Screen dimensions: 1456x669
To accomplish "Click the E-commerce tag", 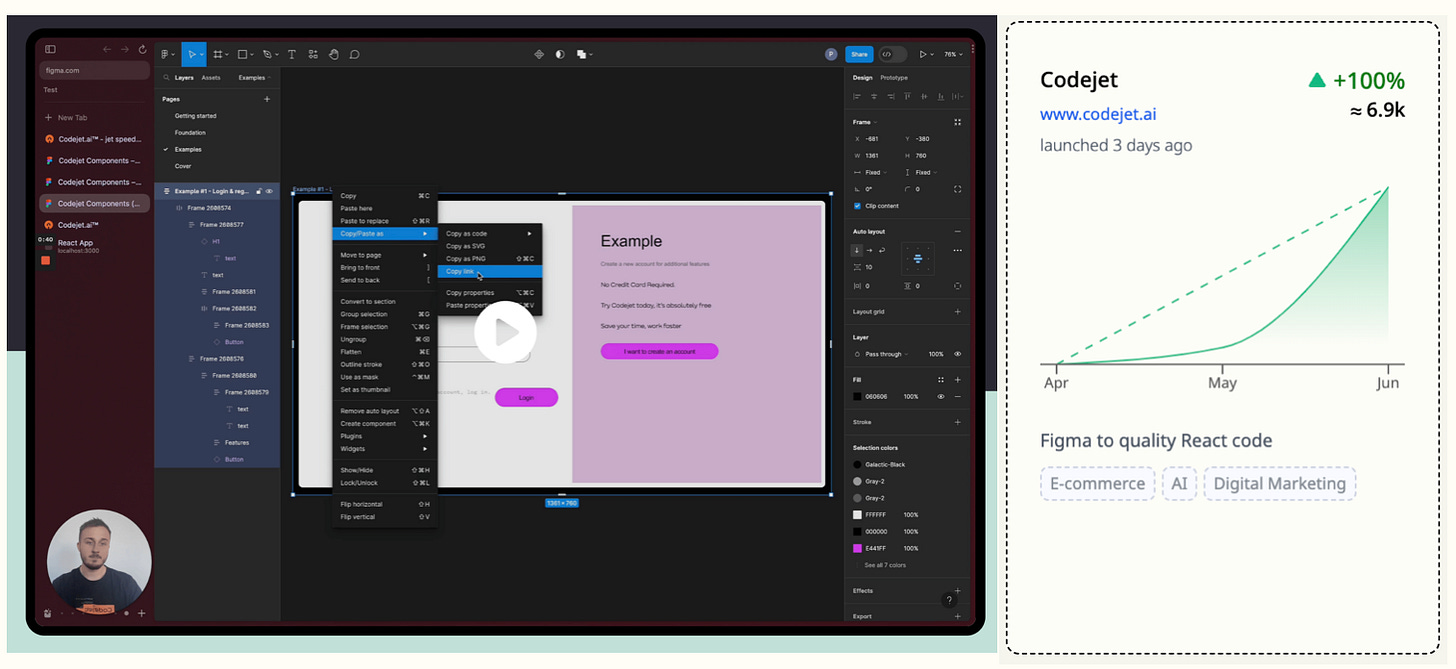I will click(1097, 483).
